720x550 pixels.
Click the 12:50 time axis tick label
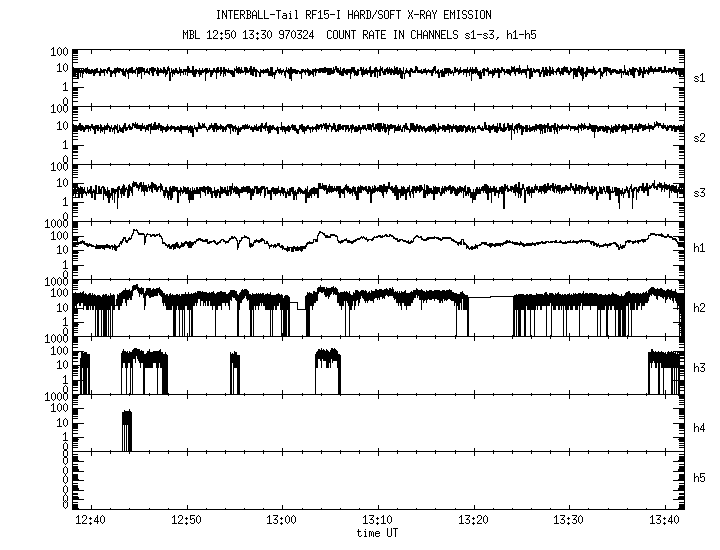[x=186, y=520]
